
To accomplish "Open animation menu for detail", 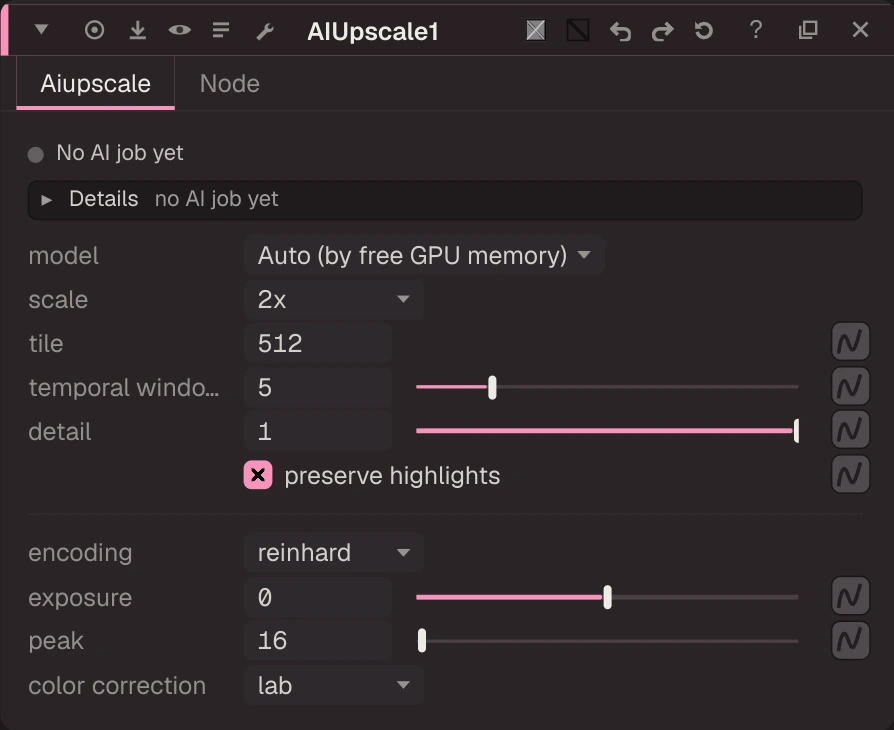I will pos(850,430).
